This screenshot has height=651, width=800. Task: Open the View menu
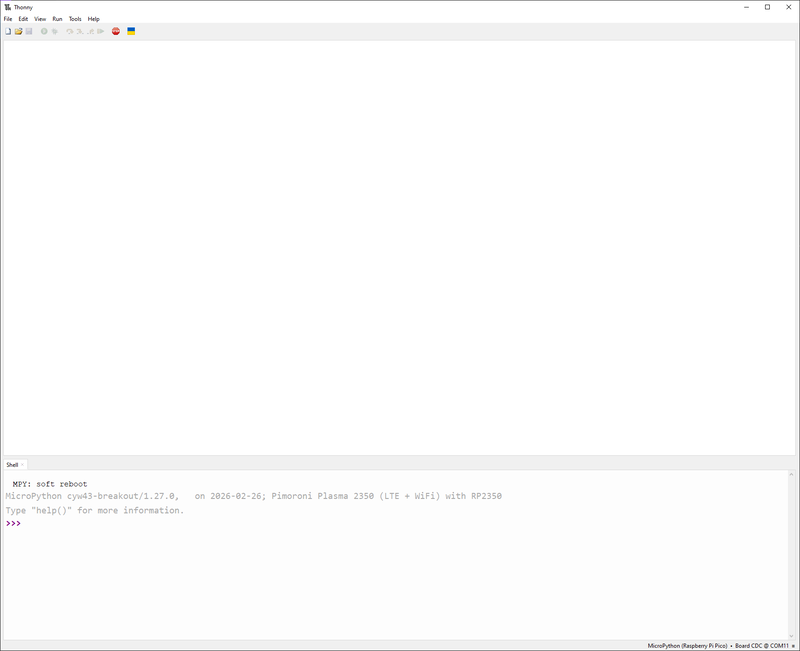(40, 19)
